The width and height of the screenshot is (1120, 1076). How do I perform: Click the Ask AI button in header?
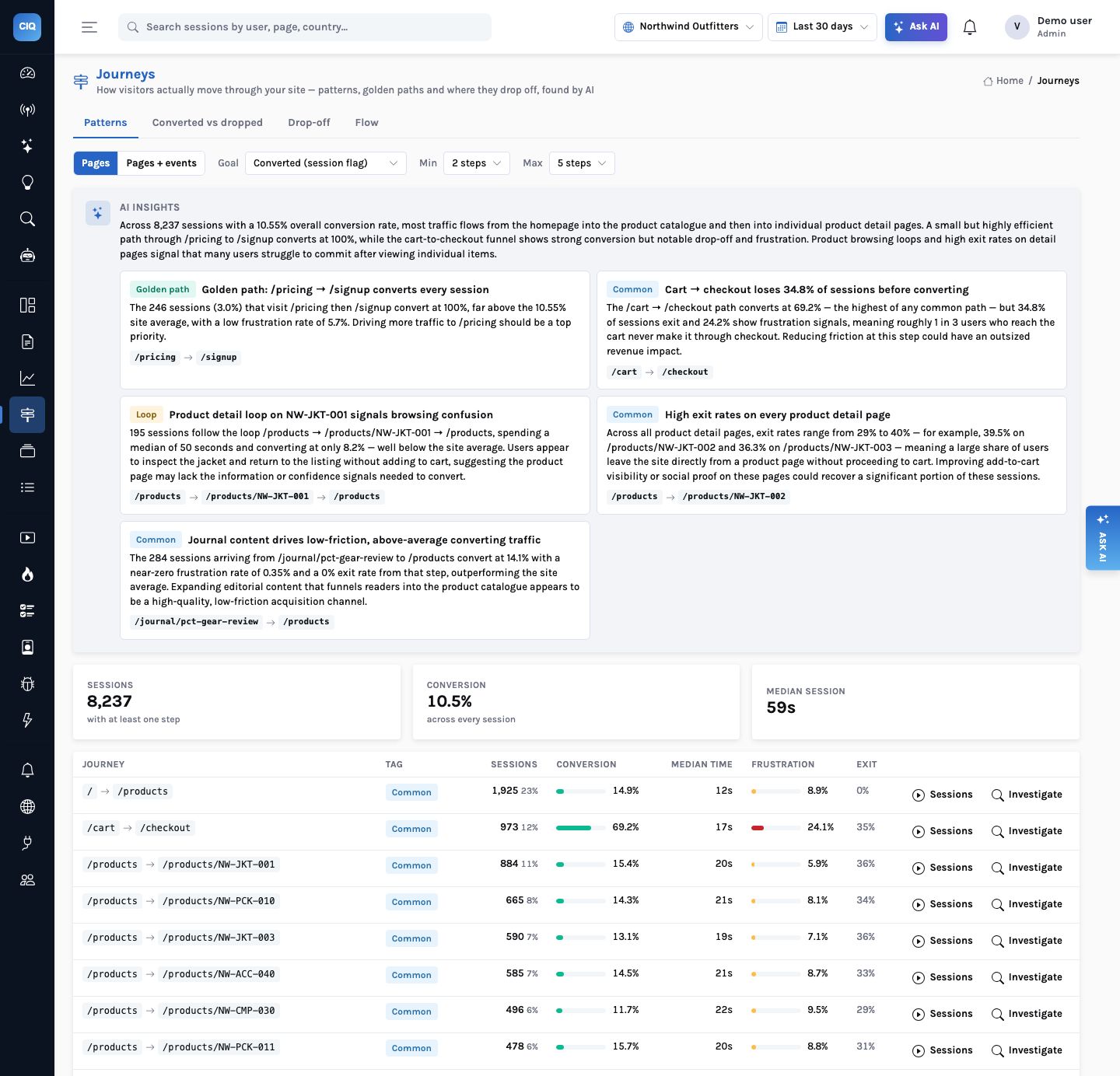pyautogui.click(x=916, y=27)
